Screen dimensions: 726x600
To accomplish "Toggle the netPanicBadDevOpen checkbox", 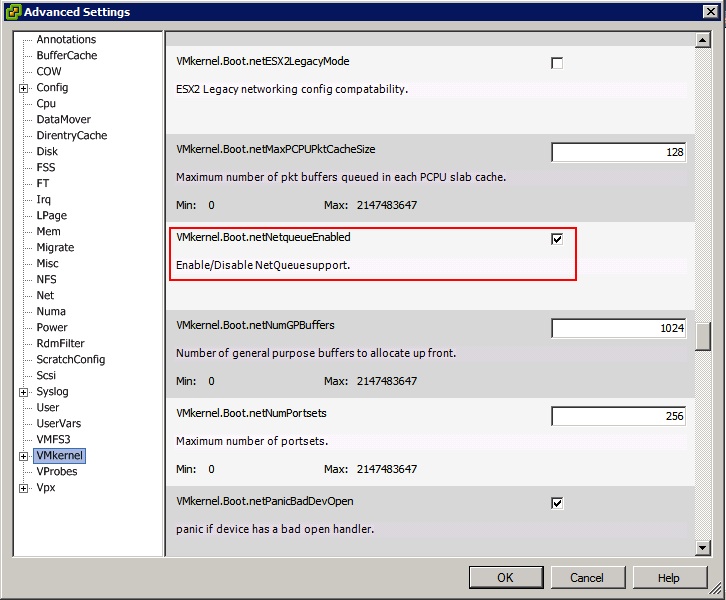I will pos(557,503).
